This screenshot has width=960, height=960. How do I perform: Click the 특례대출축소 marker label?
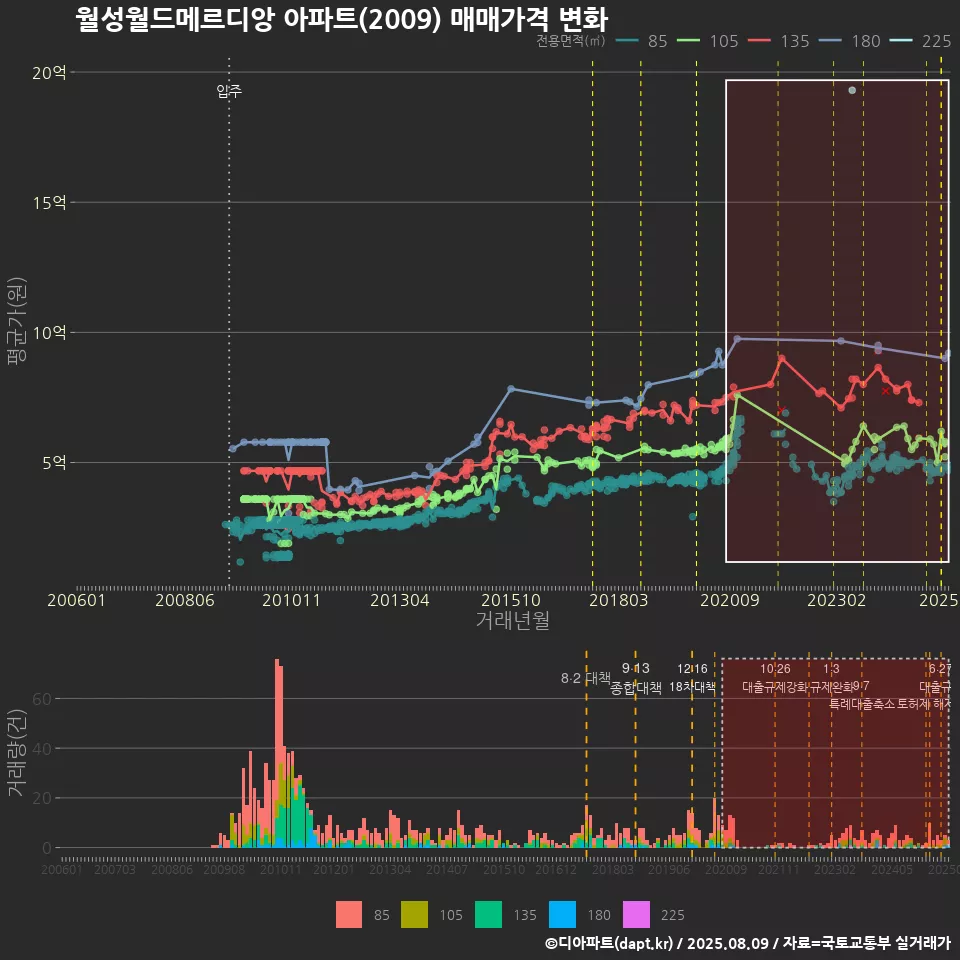coord(862,704)
